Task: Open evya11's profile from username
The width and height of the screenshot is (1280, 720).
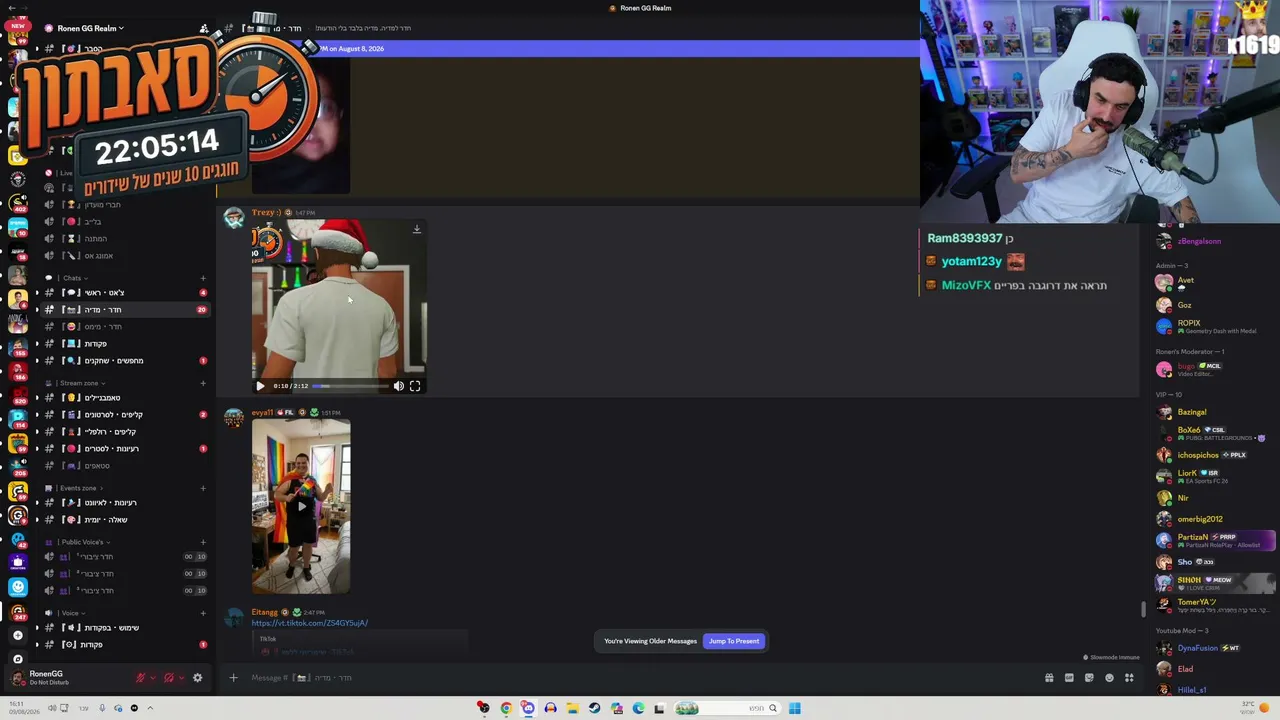Action: point(262,413)
